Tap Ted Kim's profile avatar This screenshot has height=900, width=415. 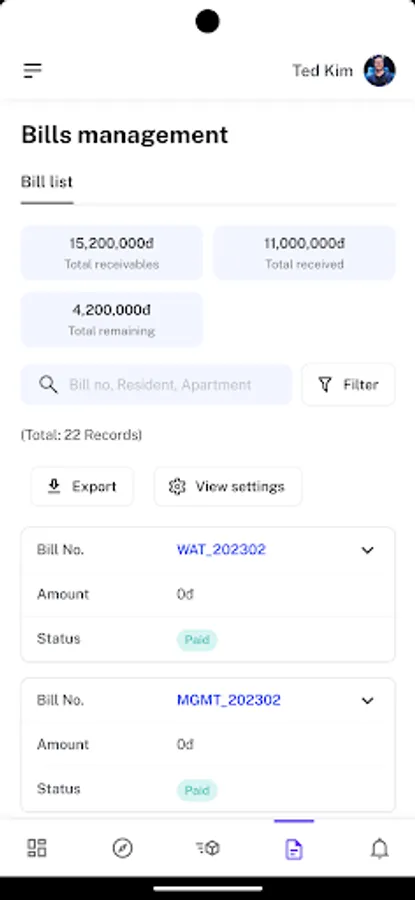pyautogui.click(x=379, y=71)
